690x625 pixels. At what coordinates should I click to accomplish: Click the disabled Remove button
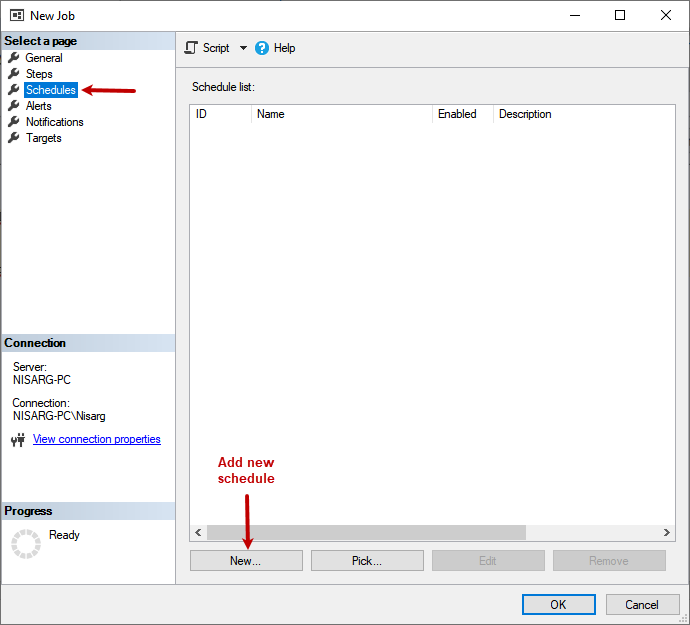pyautogui.click(x=609, y=560)
